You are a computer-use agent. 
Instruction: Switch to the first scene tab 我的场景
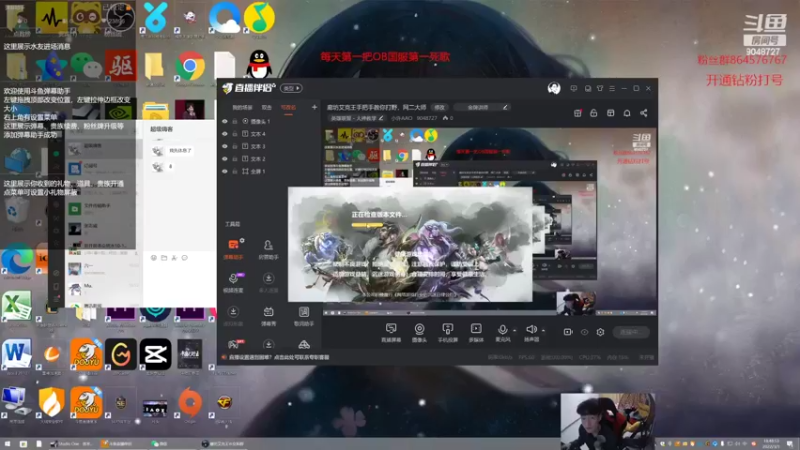coord(242,108)
